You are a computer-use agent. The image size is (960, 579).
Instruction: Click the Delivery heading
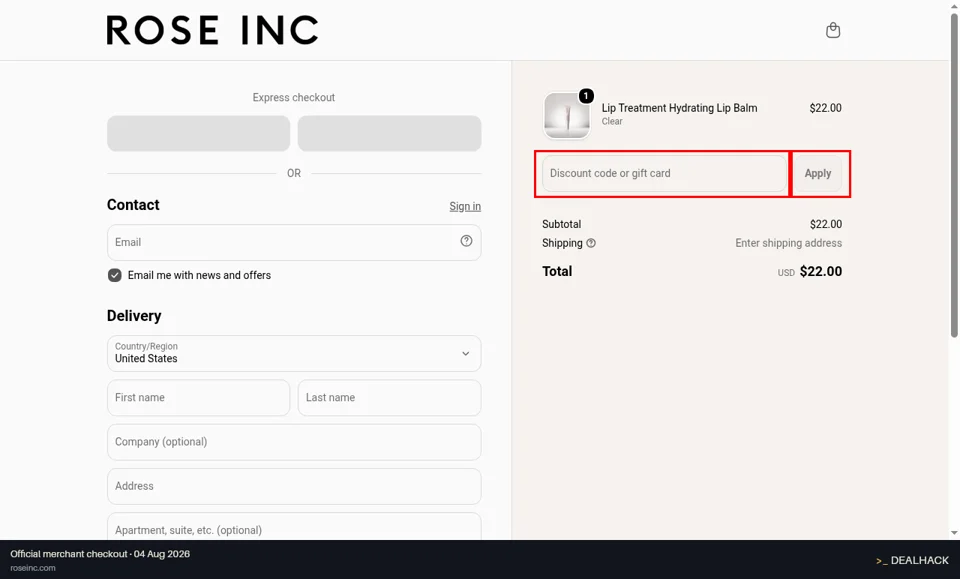coord(134,316)
